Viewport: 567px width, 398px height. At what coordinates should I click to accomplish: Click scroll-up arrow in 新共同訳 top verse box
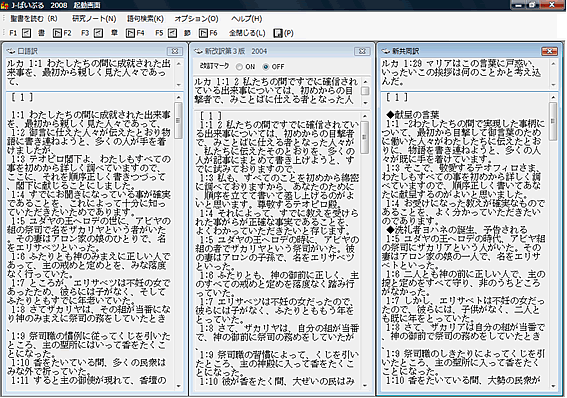[x=553, y=64]
